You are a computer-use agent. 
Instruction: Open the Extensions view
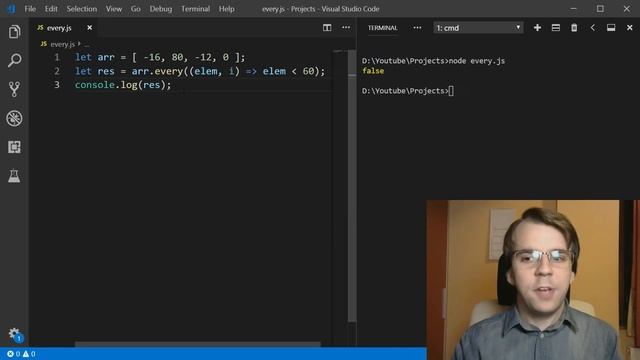coord(14,147)
